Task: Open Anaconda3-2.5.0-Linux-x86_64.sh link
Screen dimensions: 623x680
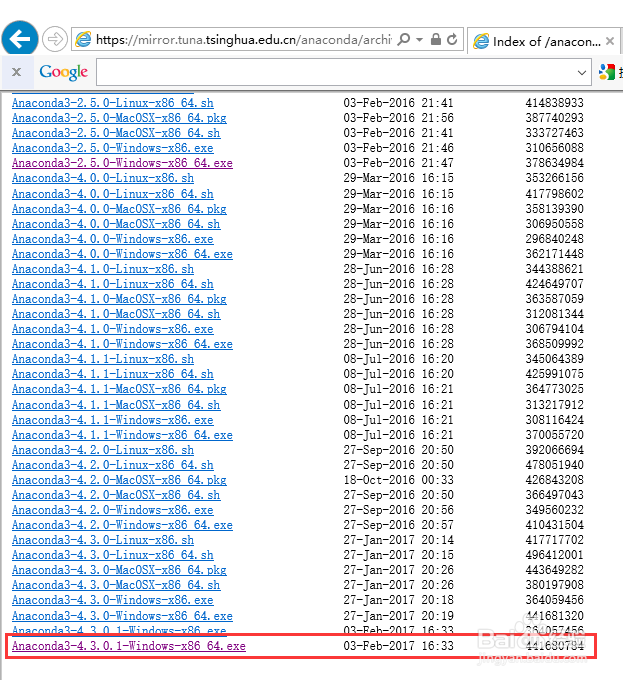Action: tap(113, 103)
